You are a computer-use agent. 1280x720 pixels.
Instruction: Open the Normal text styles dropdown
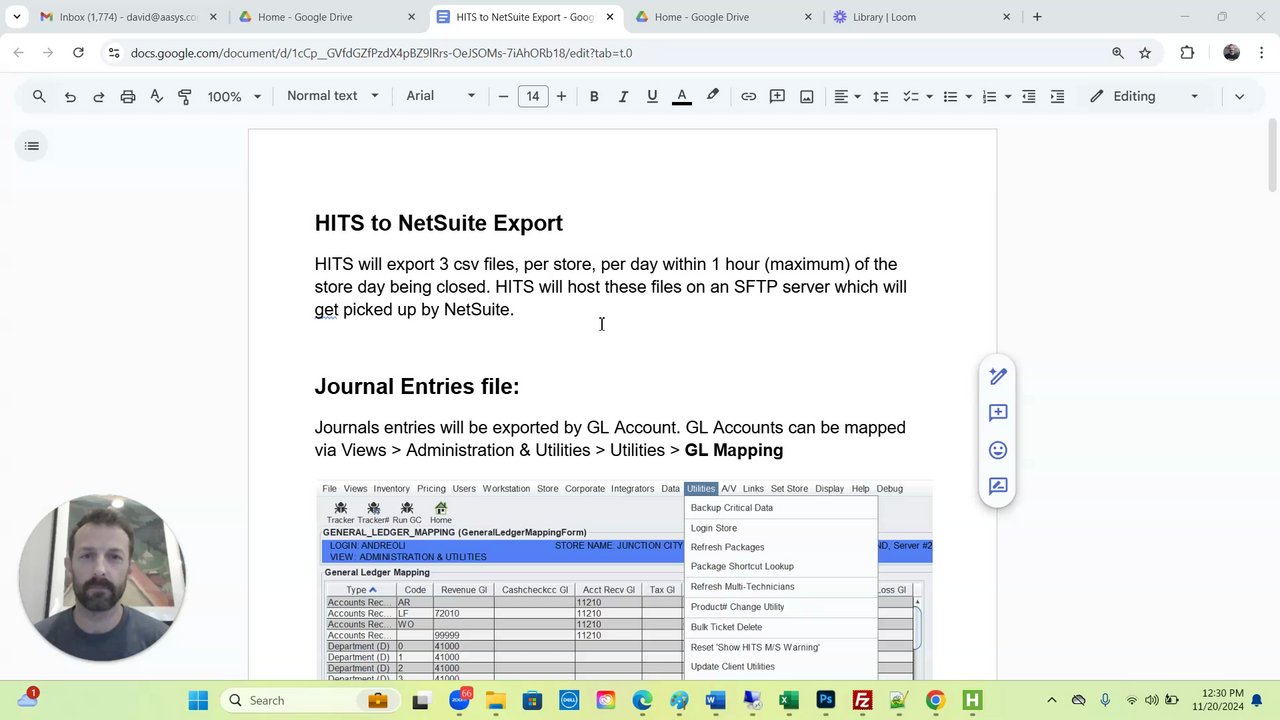coord(332,96)
